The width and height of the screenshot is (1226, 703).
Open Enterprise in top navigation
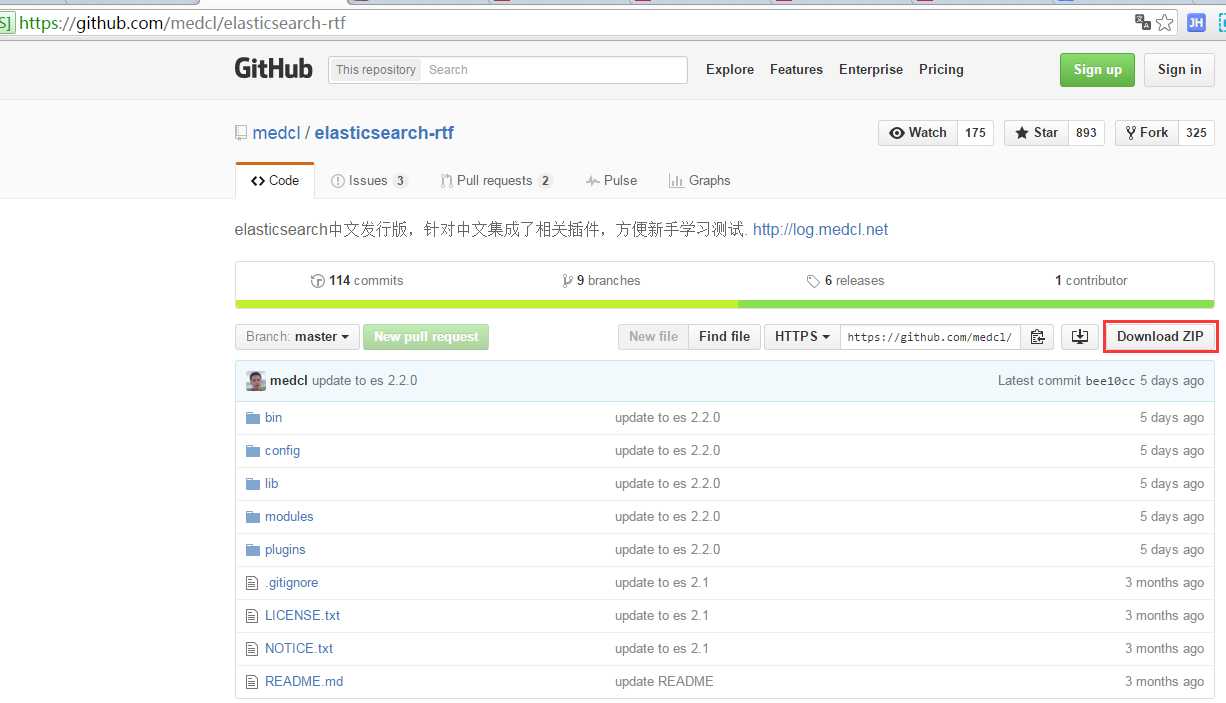tap(871, 69)
